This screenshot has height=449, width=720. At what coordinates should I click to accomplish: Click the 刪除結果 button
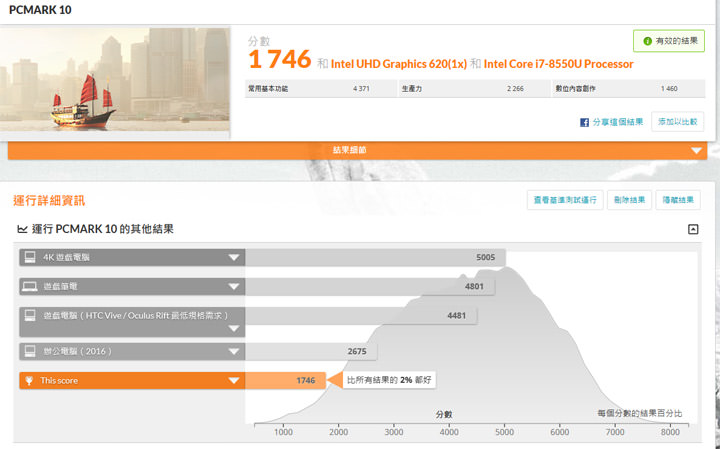630,200
